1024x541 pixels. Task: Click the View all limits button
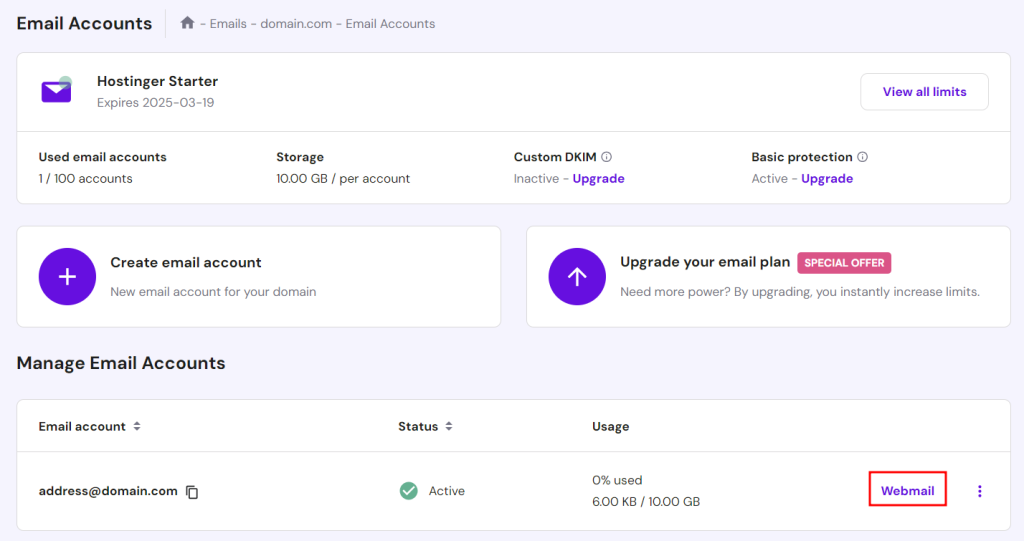tap(924, 92)
